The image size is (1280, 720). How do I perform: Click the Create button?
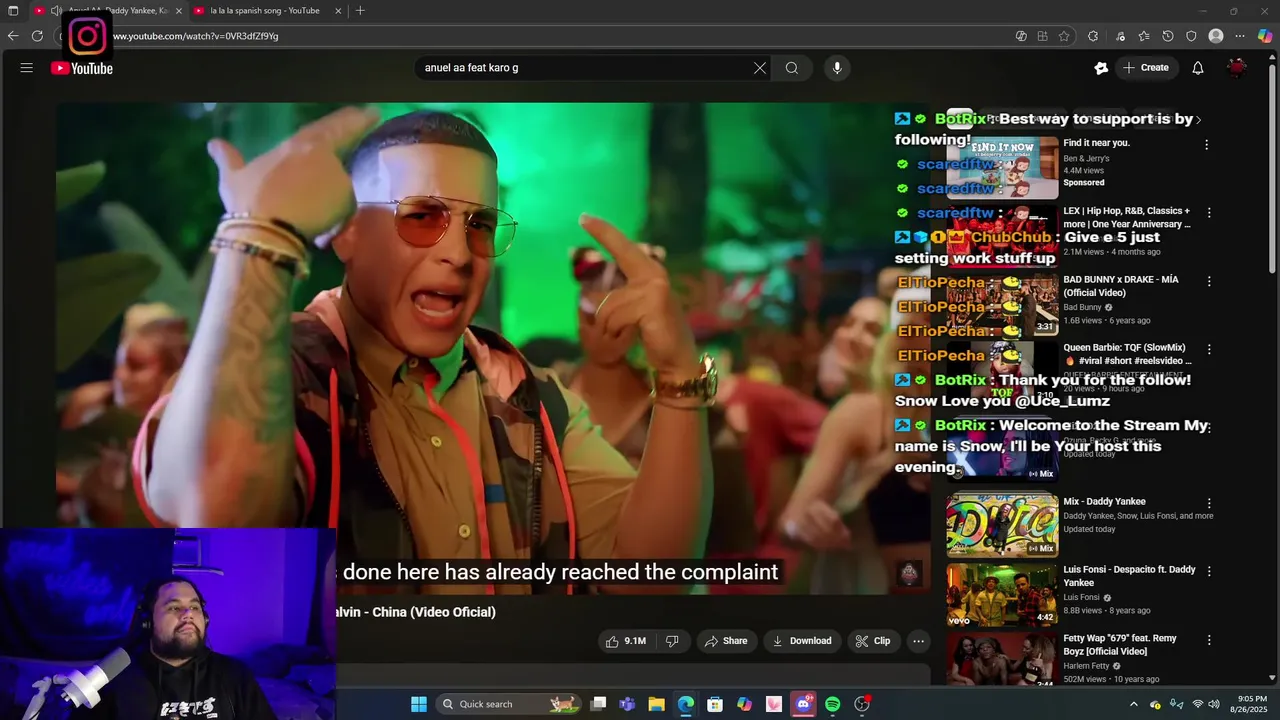(x=1146, y=68)
